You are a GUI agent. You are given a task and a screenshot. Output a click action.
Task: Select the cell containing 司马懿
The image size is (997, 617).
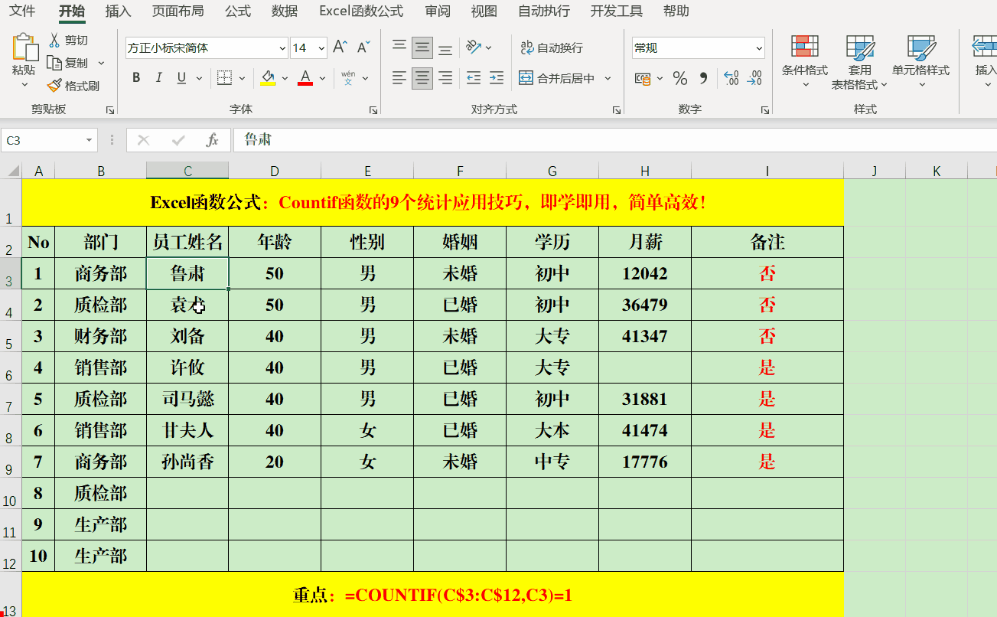pos(188,399)
